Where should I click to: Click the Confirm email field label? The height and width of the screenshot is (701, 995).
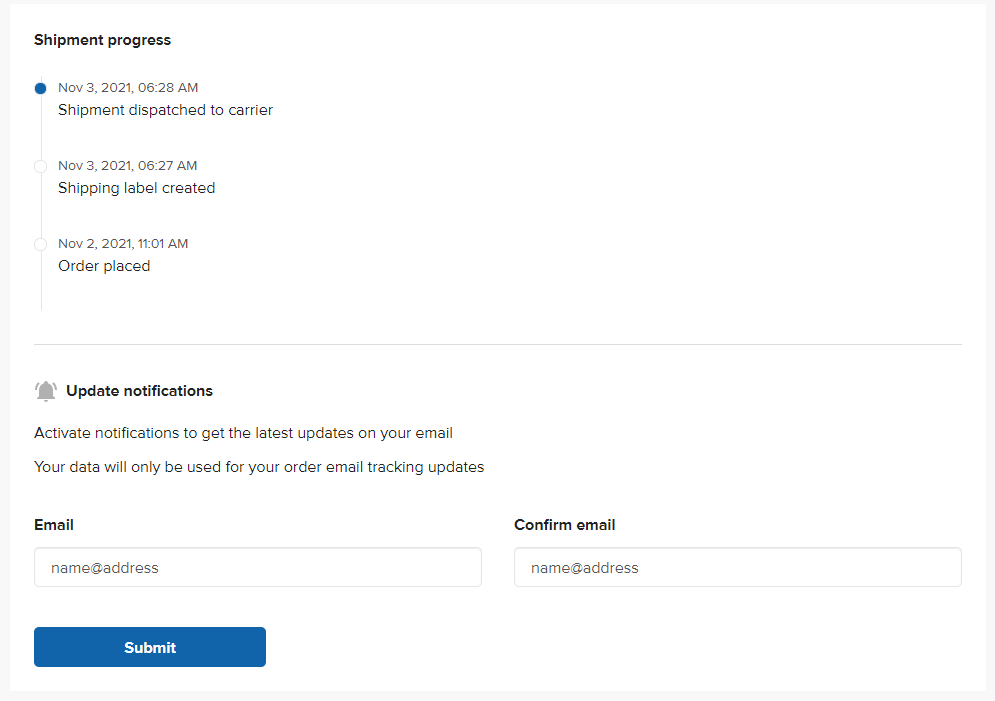tap(565, 525)
